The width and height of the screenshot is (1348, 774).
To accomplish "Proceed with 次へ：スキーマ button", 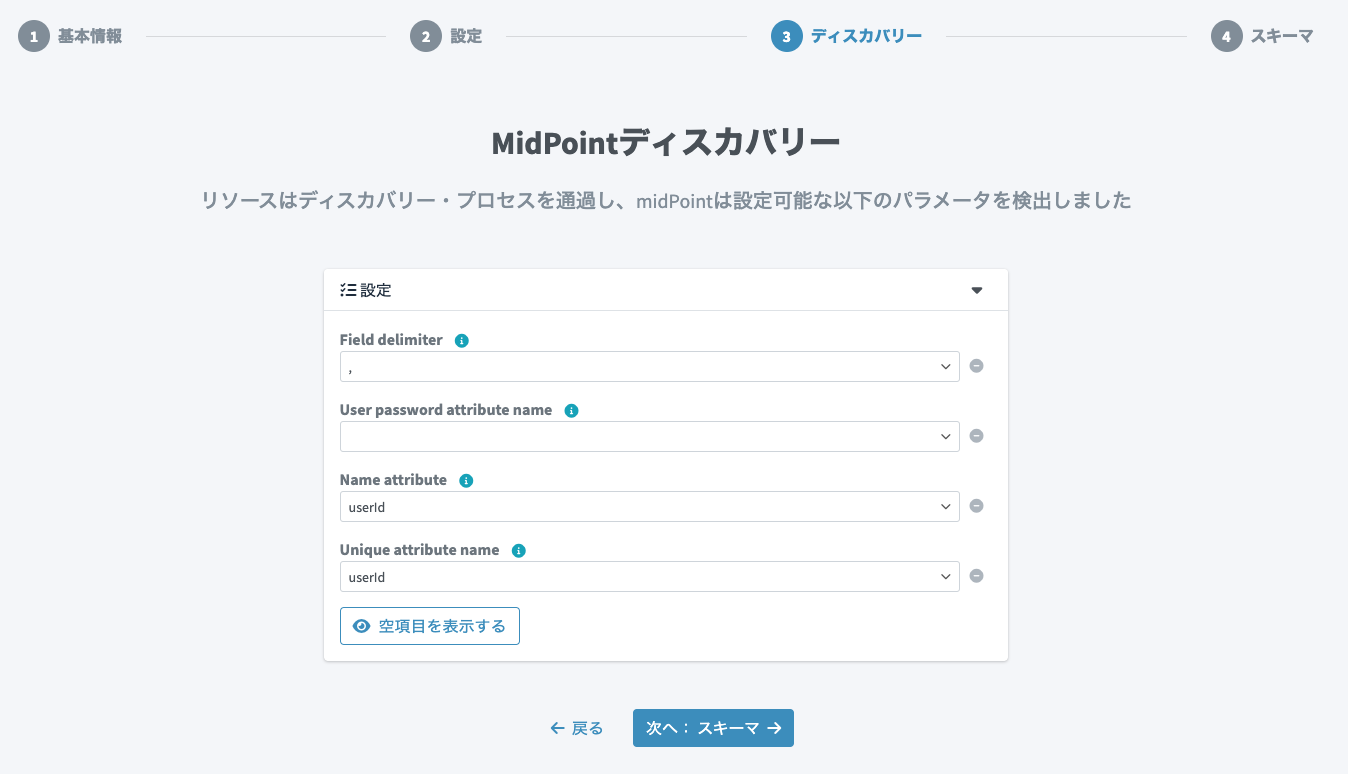I will [x=713, y=728].
